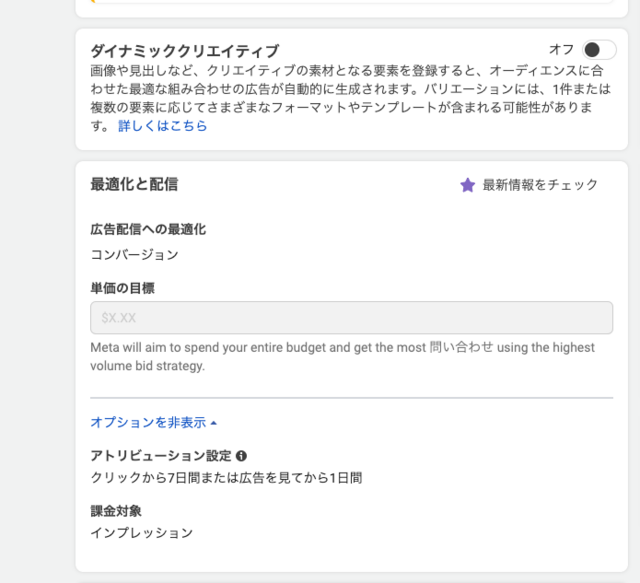Viewport: 640px width, 583px height.
Task: Click the purple star icon
Action: [x=467, y=185]
